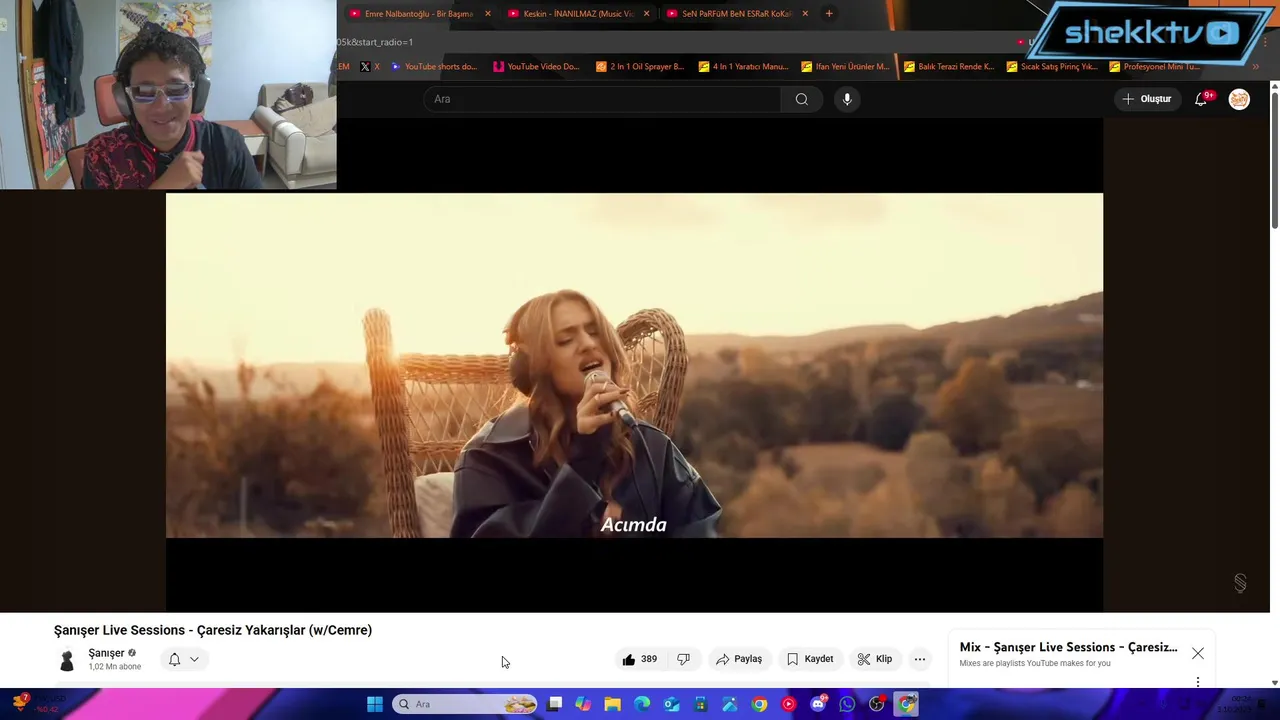Screen dimensions: 1280x720
Task: Click Paylaş share button
Action: (x=739, y=659)
